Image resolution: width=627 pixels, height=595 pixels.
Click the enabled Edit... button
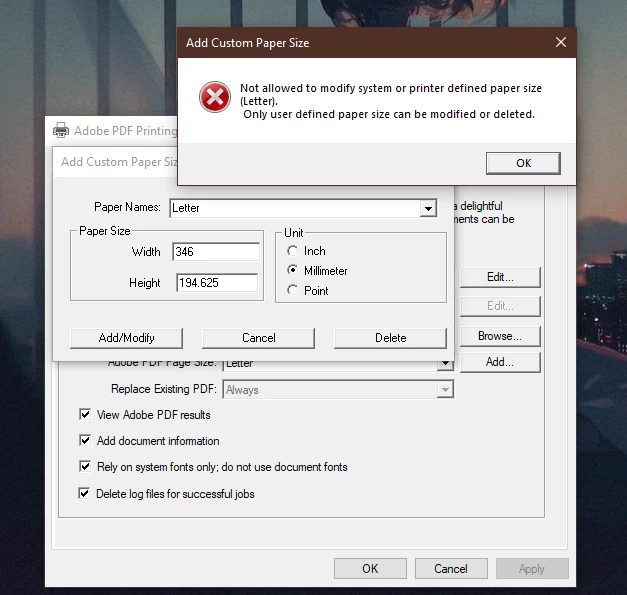click(500, 277)
